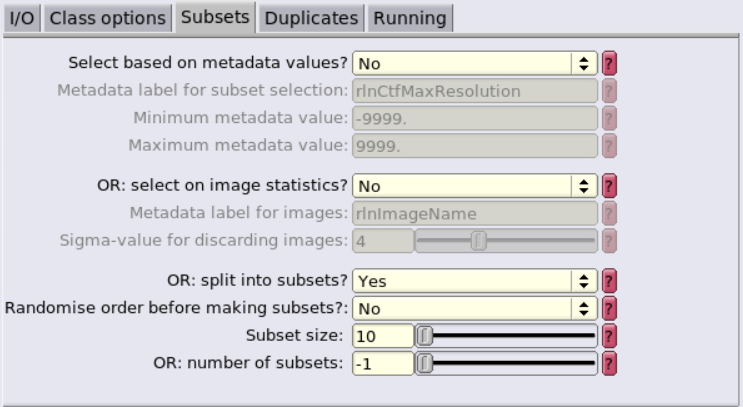Viewport: 743px width, 407px height.
Task: Click help icon next to Metadata label for subset selection
Action: pos(609,91)
